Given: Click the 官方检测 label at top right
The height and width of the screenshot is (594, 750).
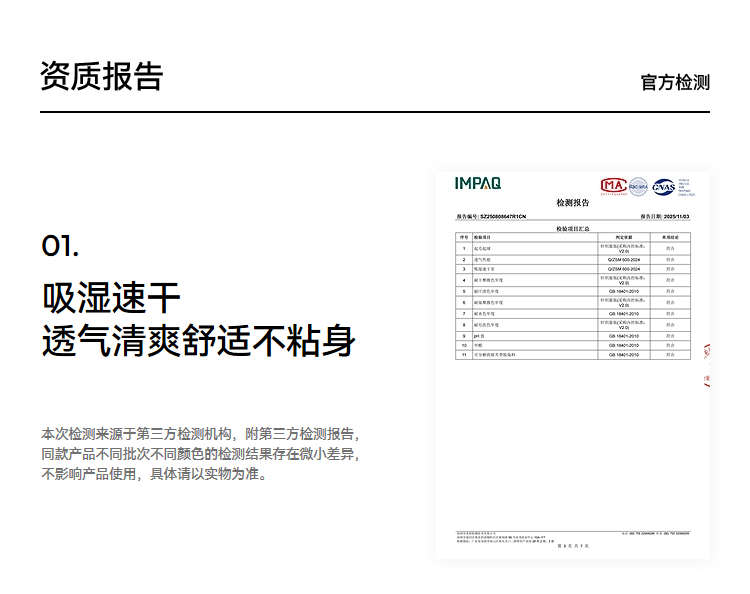Looking at the screenshot, I should point(675,82).
